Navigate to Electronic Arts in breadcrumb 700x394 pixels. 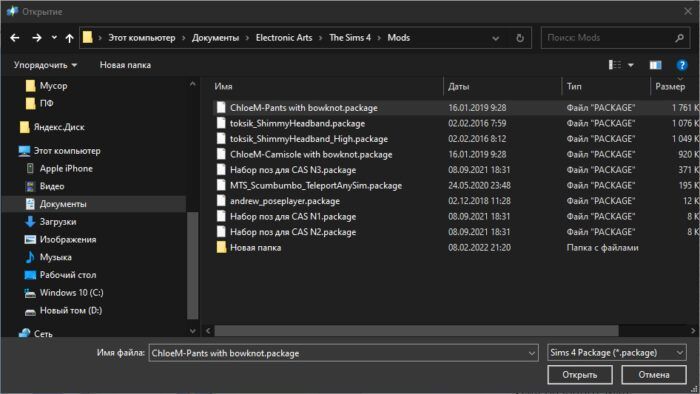click(x=284, y=38)
